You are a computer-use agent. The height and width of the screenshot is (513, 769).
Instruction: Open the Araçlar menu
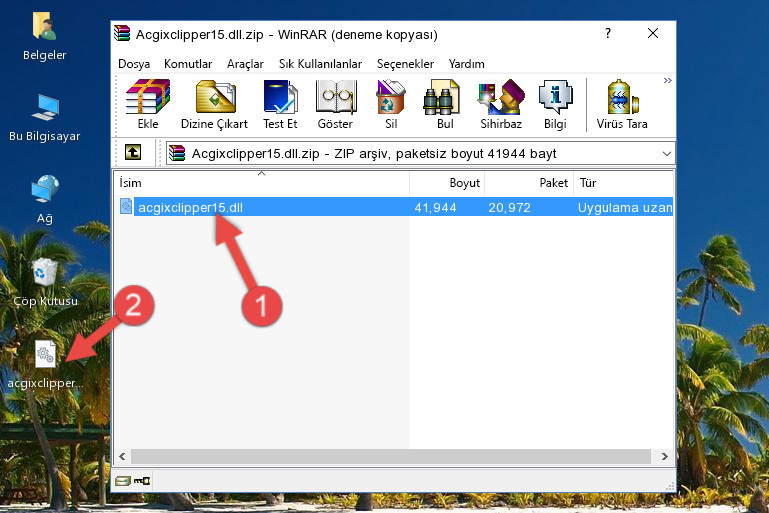point(245,64)
